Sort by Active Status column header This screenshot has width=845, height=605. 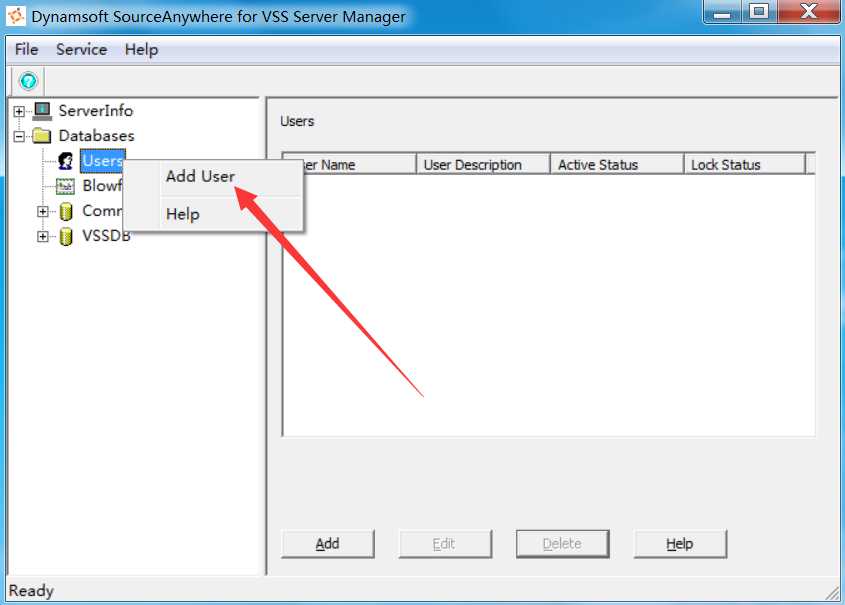coord(617,164)
